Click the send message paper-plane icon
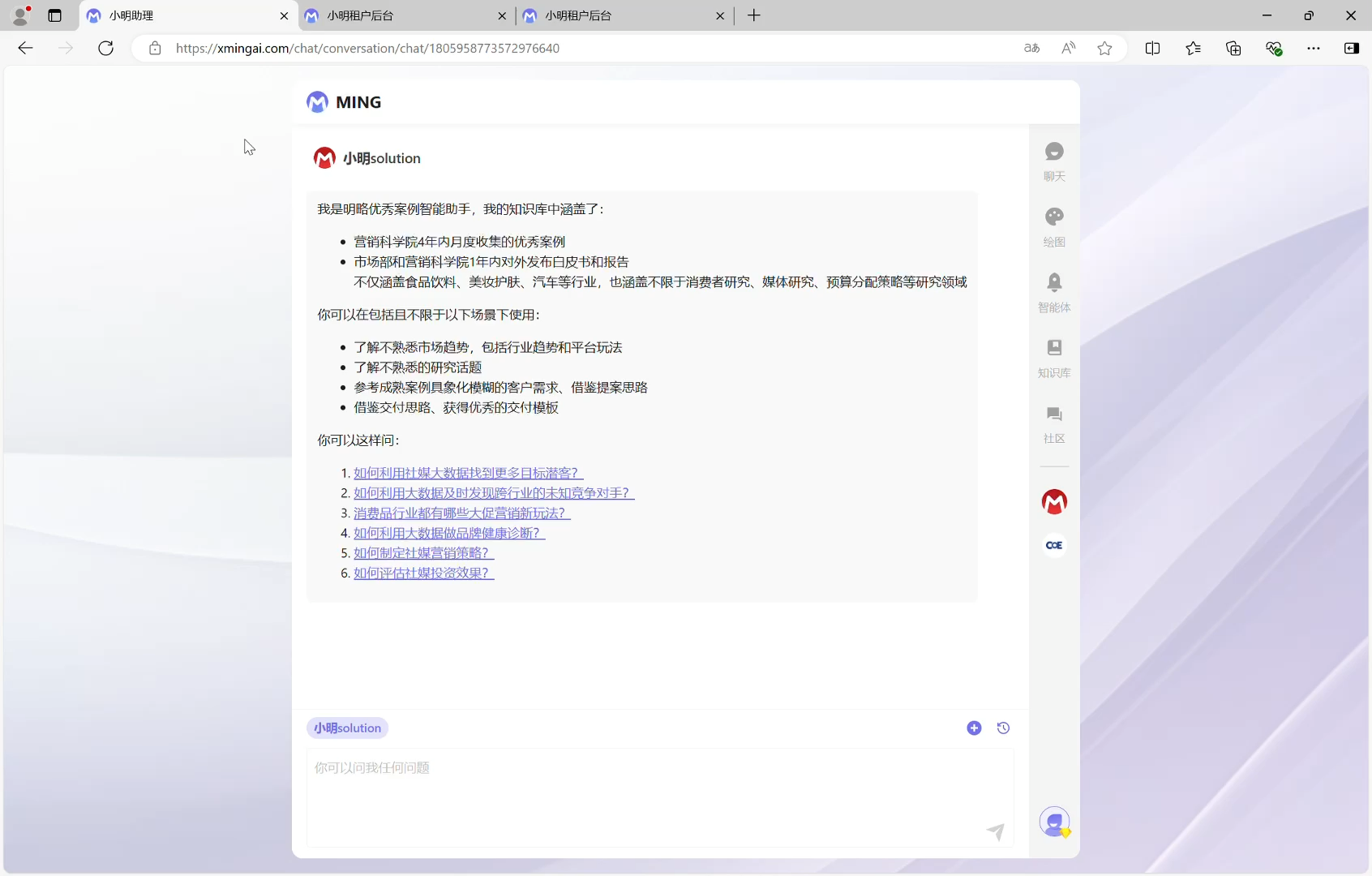This screenshot has height=876, width=1372. [995, 831]
